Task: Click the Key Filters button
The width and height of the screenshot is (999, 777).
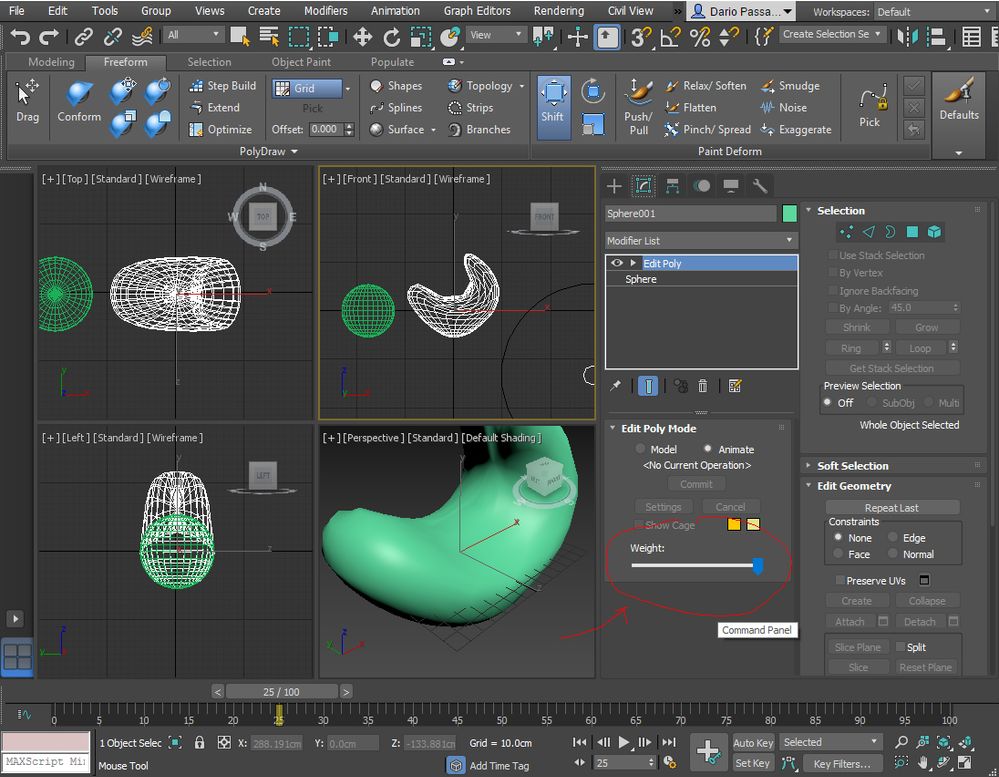Action: (x=842, y=764)
